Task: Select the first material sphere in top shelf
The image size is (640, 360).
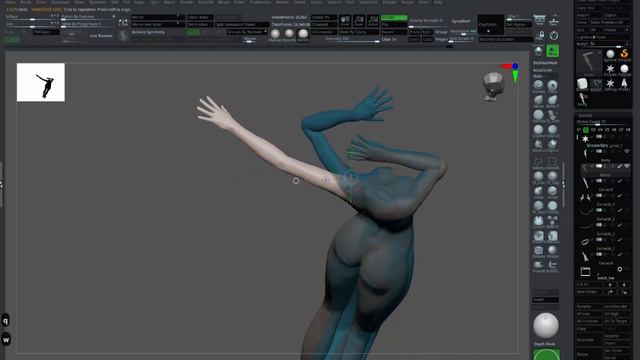Action: pos(276,34)
